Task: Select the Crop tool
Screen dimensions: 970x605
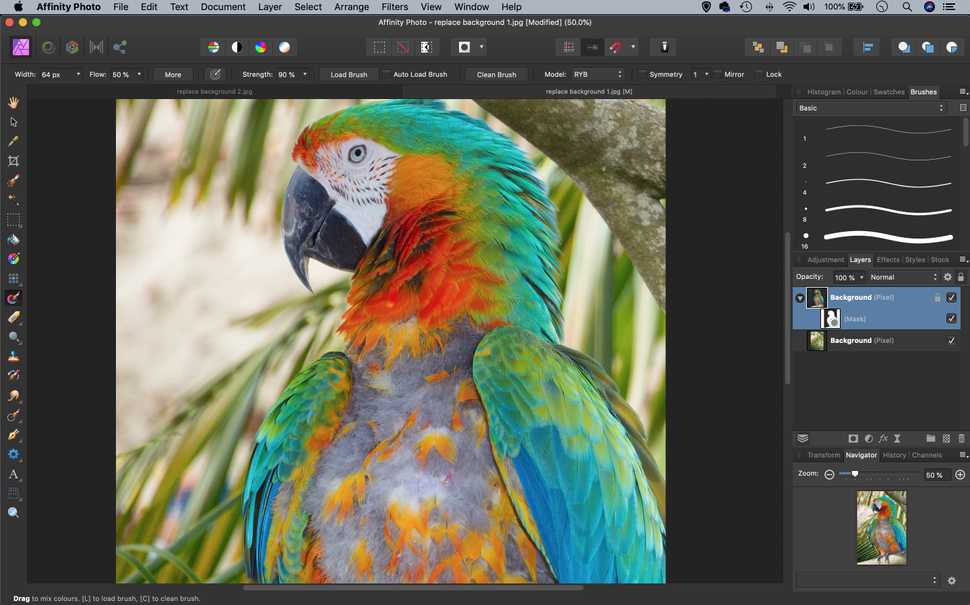Action: 13,161
